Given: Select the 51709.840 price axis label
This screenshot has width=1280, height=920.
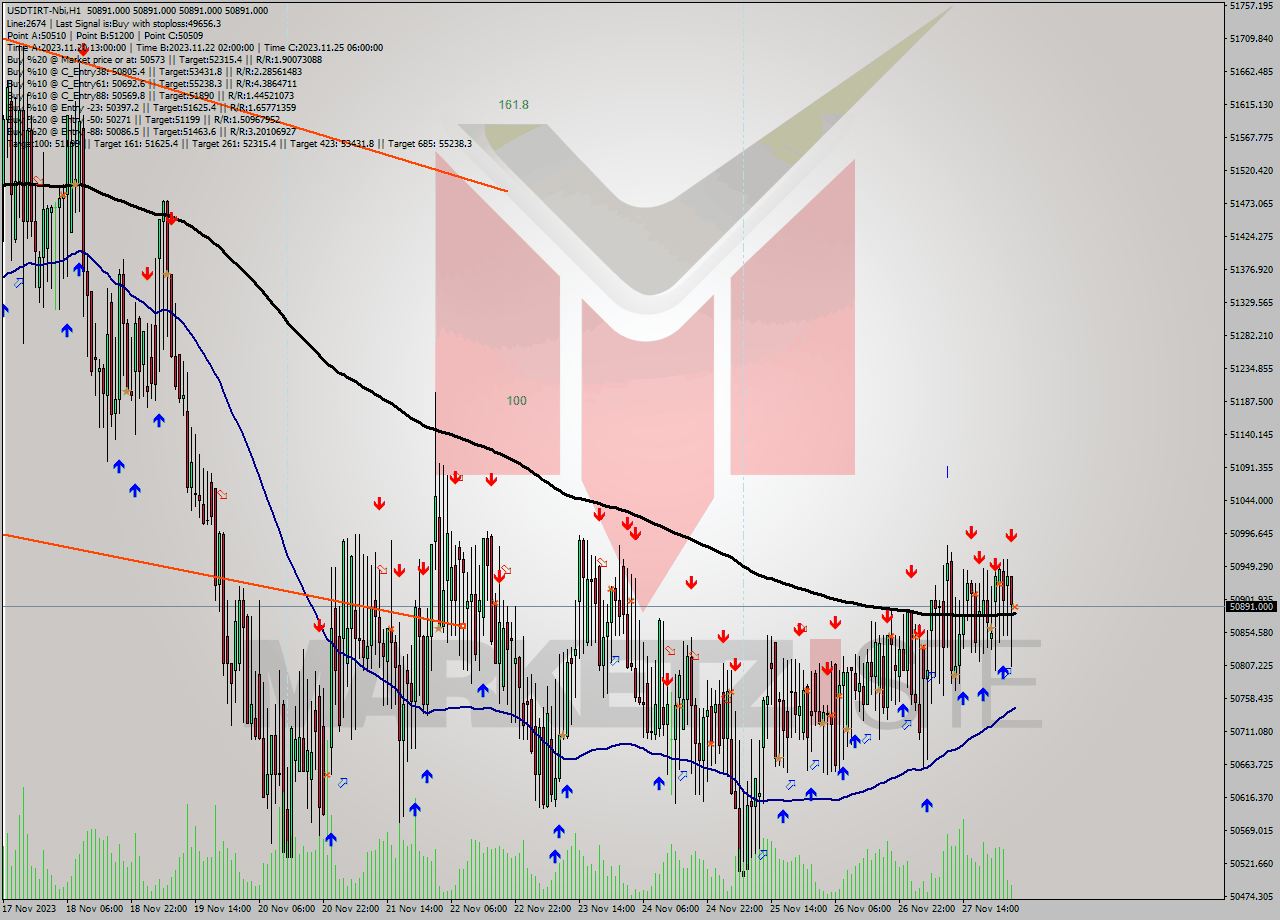Looking at the screenshot, I should (x=1251, y=38).
